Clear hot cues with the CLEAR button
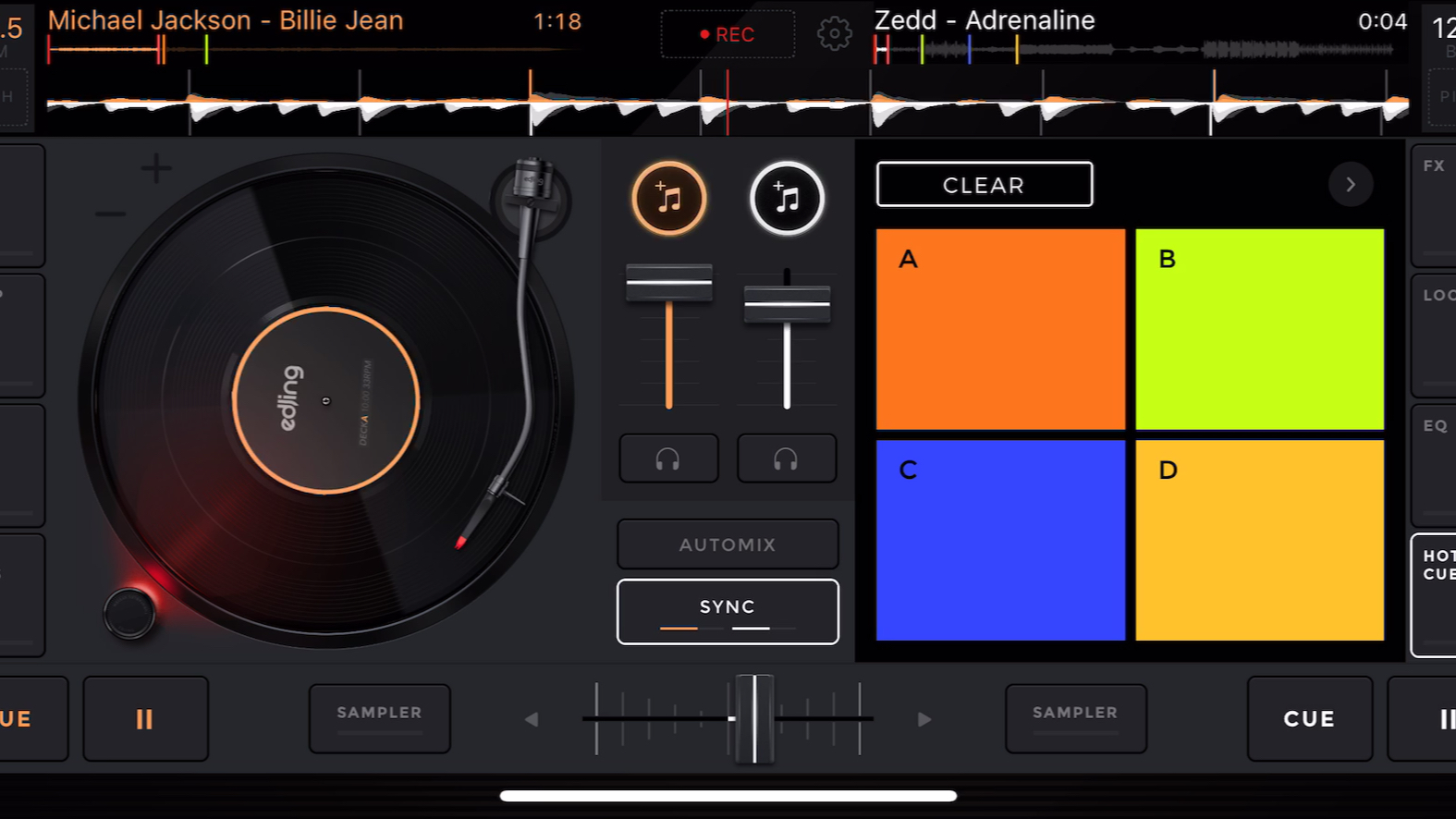This screenshot has height=819, width=1456. (985, 185)
